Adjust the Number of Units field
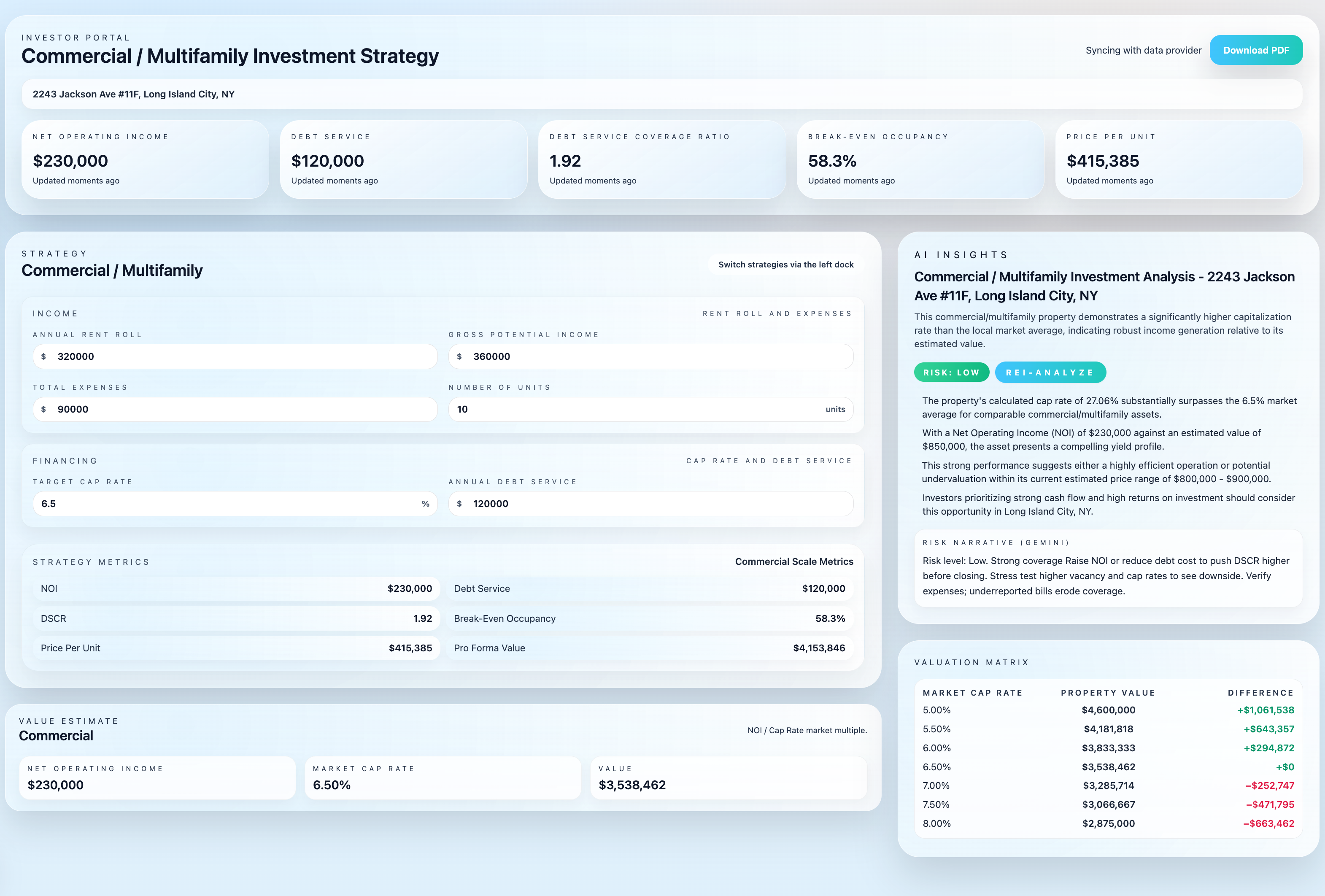The height and width of the screenshot is (896, 1325). point(650,409)
